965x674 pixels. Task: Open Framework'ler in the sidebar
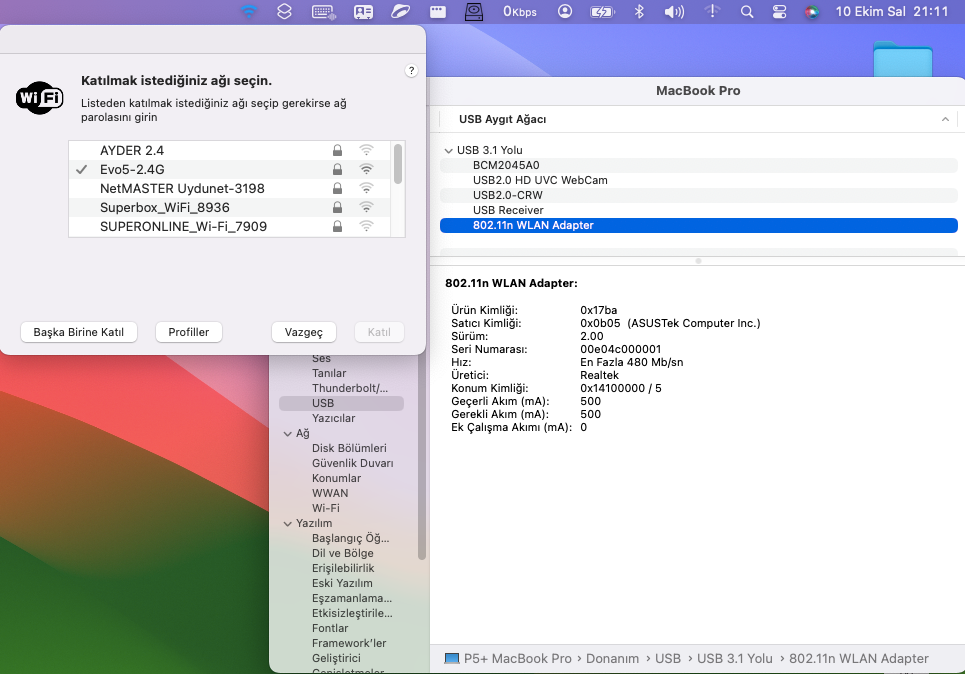click(349, 643)
